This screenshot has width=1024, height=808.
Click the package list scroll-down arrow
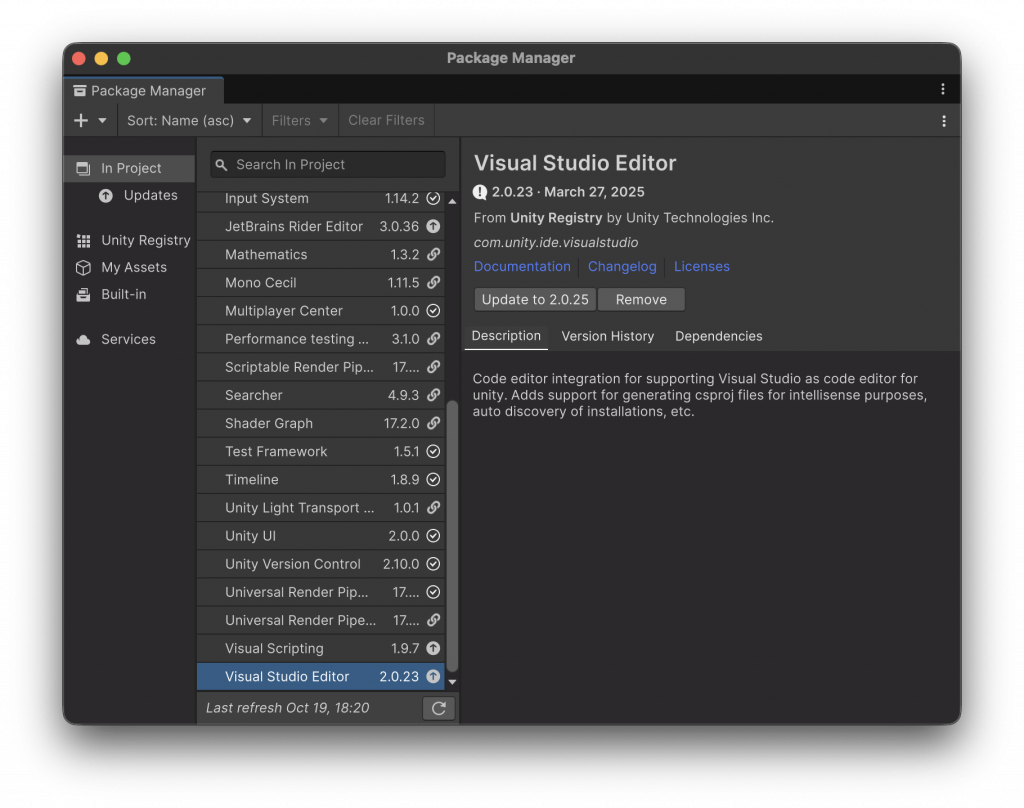(452, 681)
